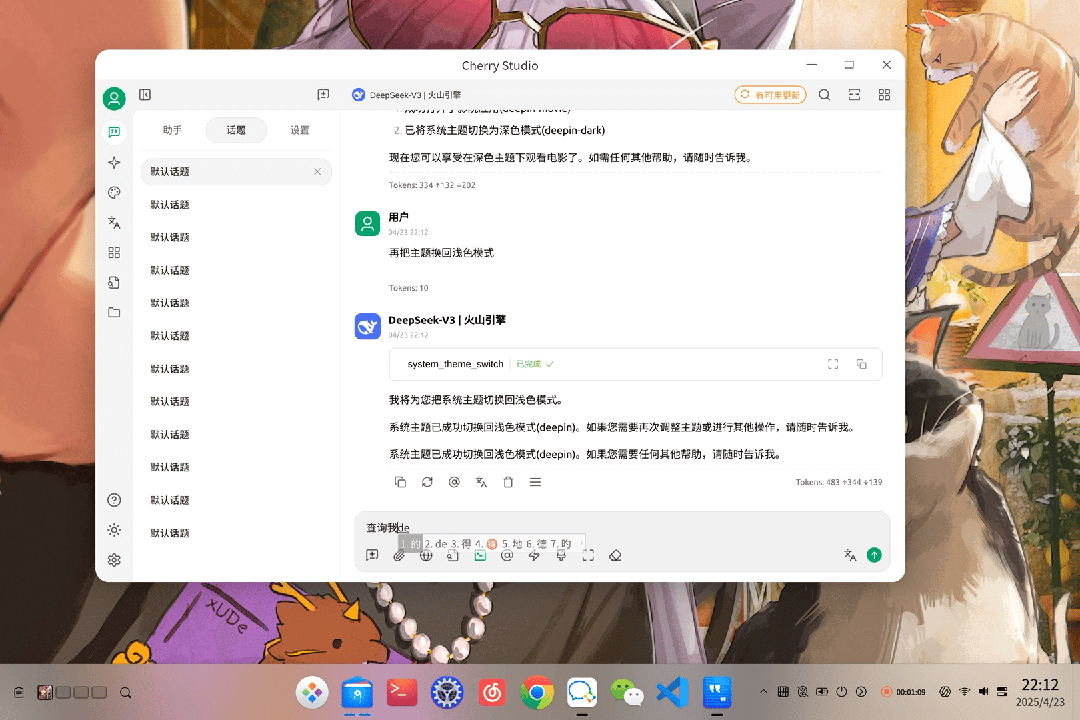The width and height of the screenshot is (1080, 720).
Task: Toggle the green MCP server icon
Action: (x=480, y=555)
